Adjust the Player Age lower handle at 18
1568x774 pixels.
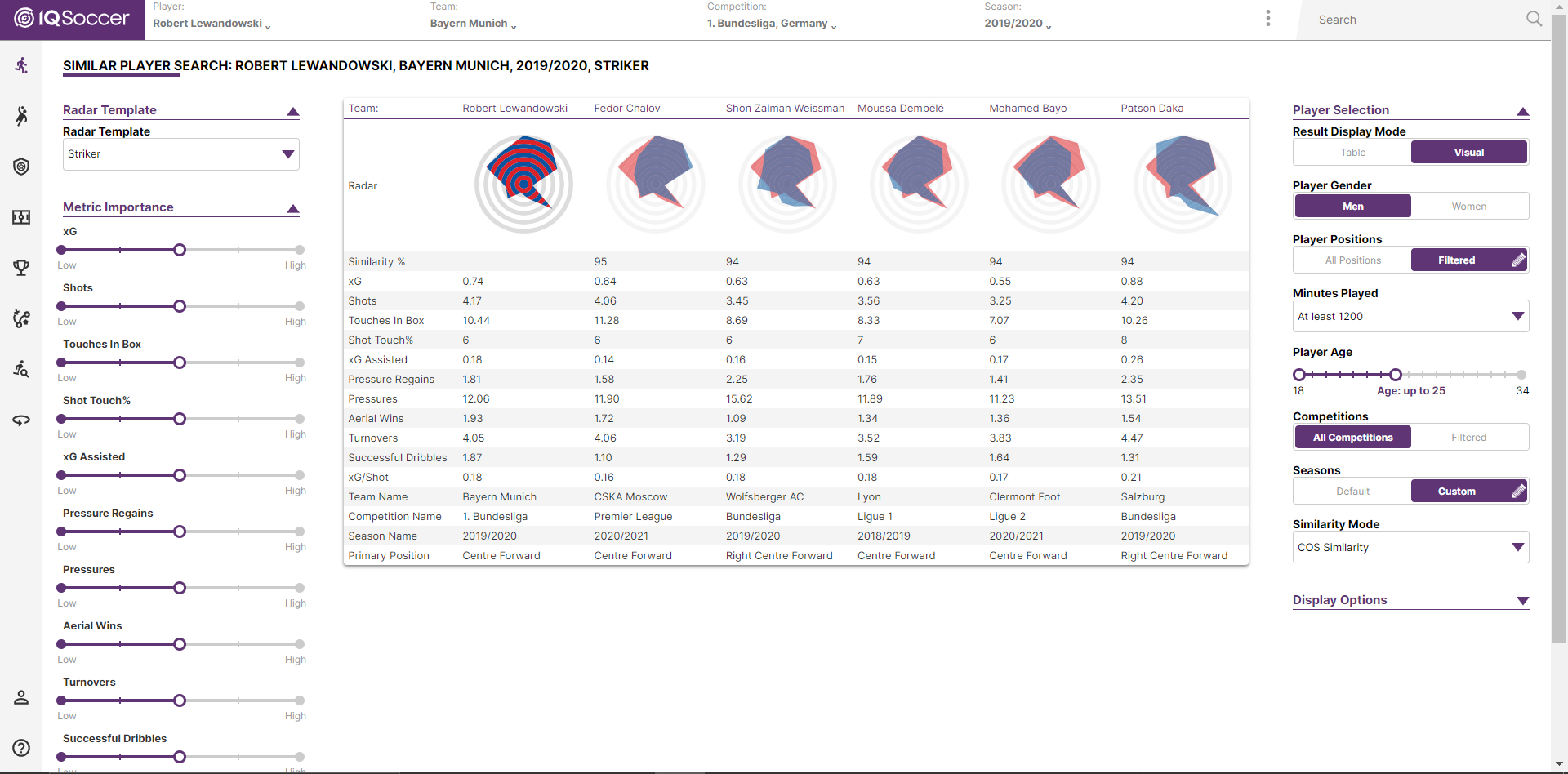(1298, 375)
